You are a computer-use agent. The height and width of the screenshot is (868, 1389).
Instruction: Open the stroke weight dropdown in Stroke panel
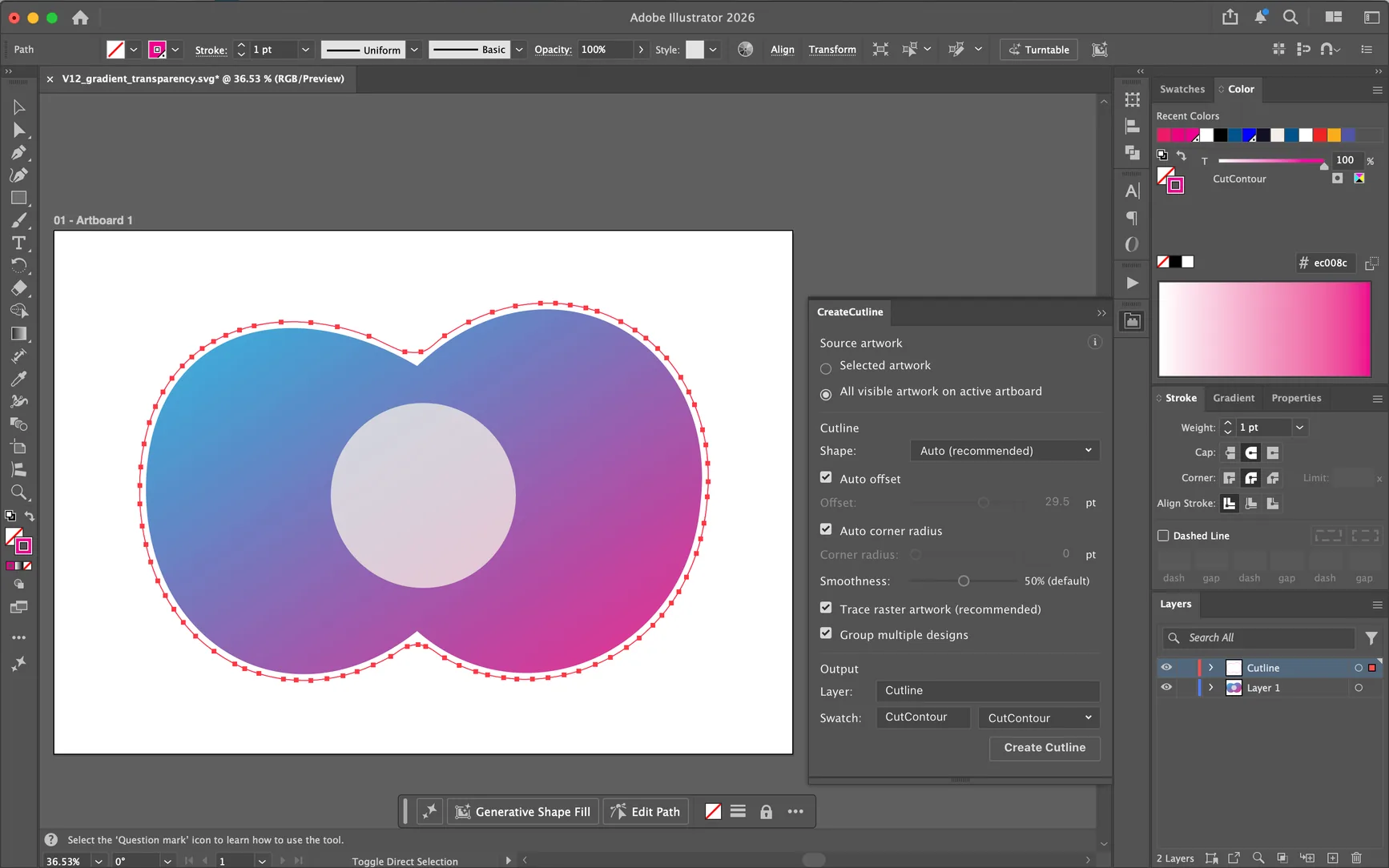pyautogui.click(x=1299, y=428)
